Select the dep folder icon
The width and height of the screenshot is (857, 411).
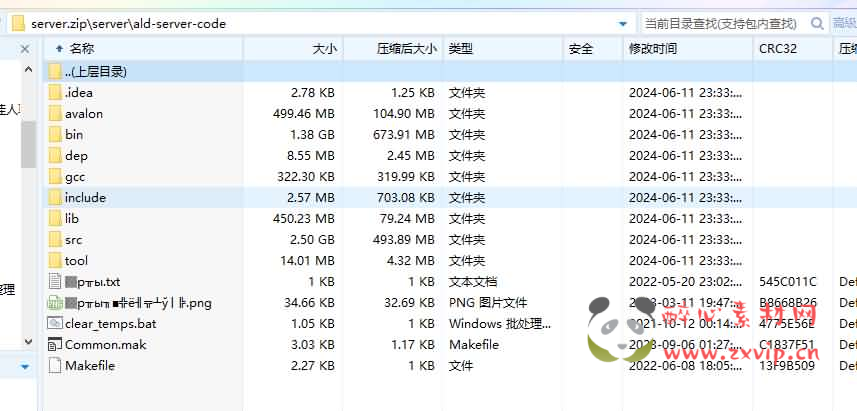[x=55, y=156]
